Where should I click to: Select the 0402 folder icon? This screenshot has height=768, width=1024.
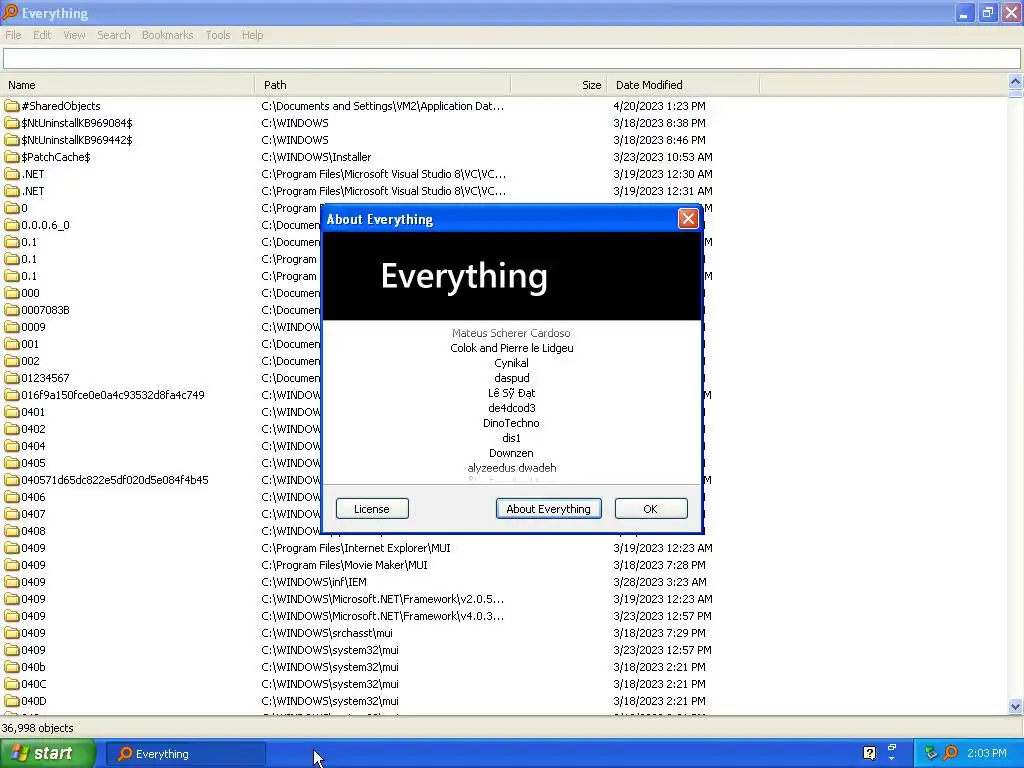click(x=12, y=428)
